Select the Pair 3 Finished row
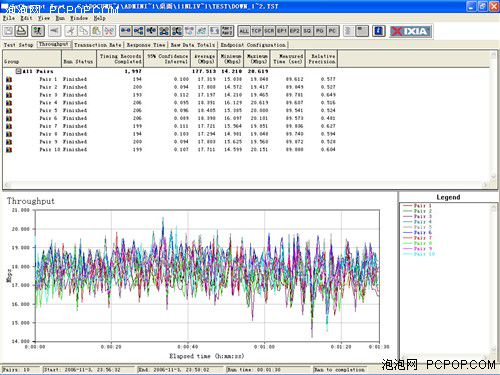 170,95
